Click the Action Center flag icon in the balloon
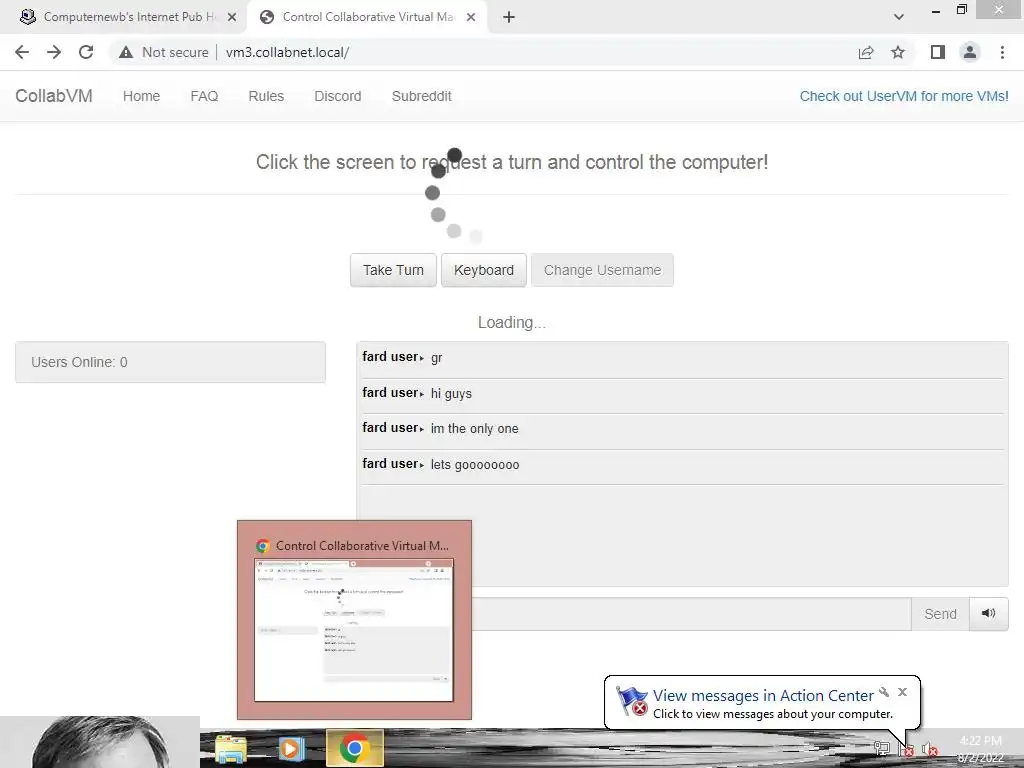This screenshot has width=1024, height=768. 632,701
